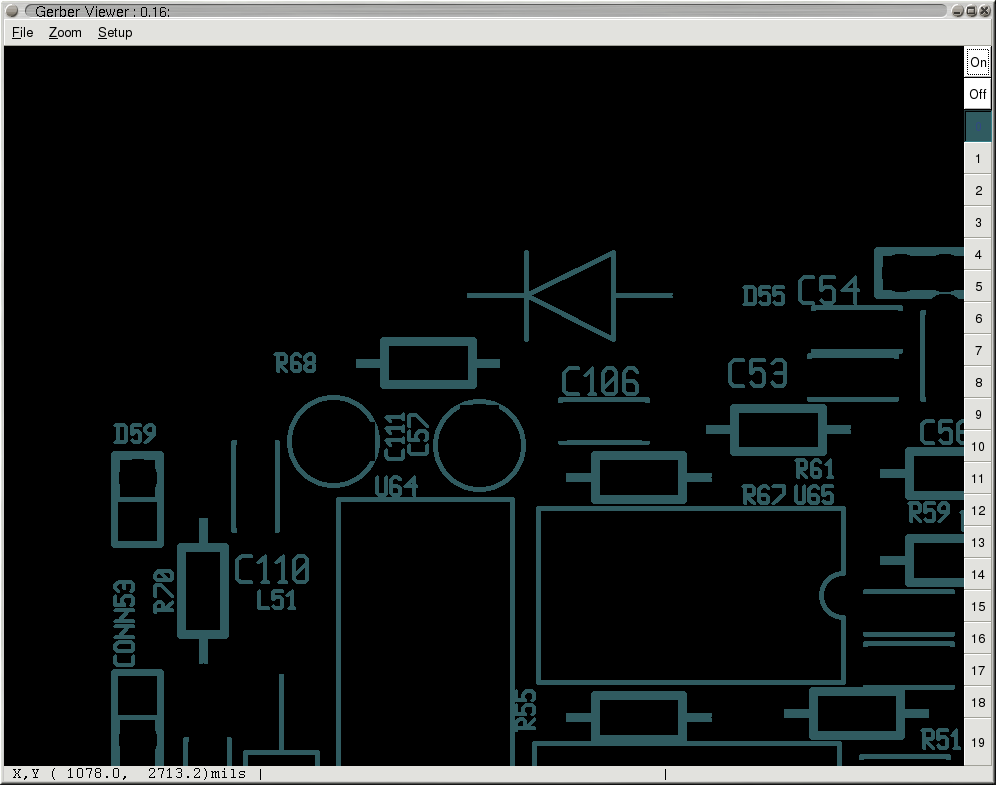The width and height of the screenshot is (996, 785).
Task: Toggle layer 5 visibility
Action: (x=977, y=287)
